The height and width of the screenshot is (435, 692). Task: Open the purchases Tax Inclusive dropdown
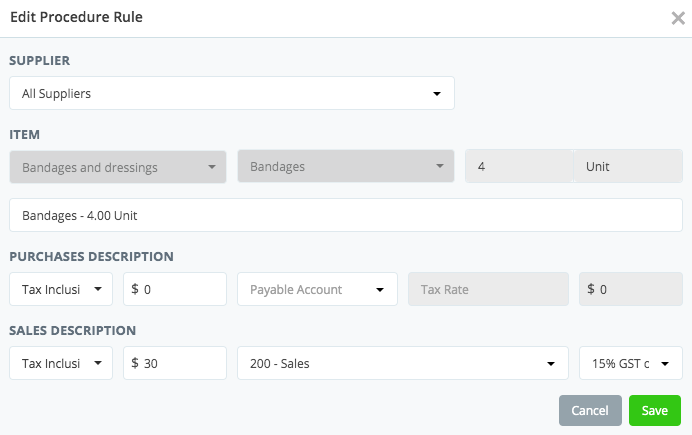[61, 289]
